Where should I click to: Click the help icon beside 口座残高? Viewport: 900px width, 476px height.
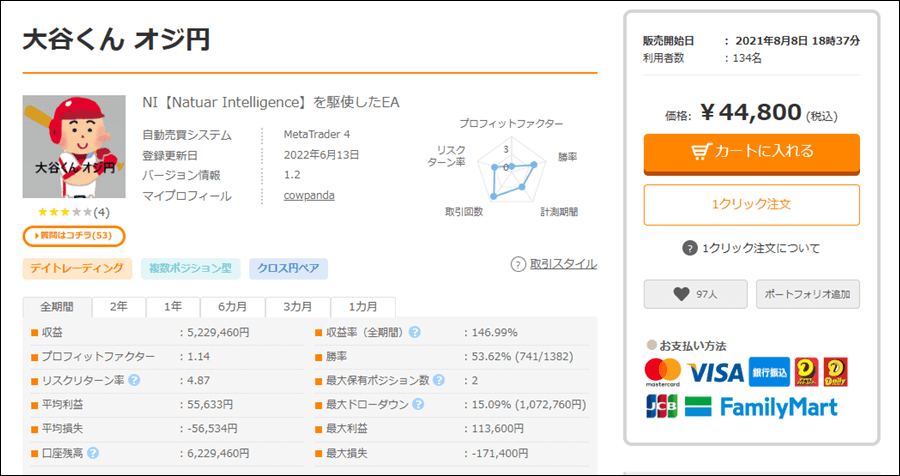pos(93,453)
